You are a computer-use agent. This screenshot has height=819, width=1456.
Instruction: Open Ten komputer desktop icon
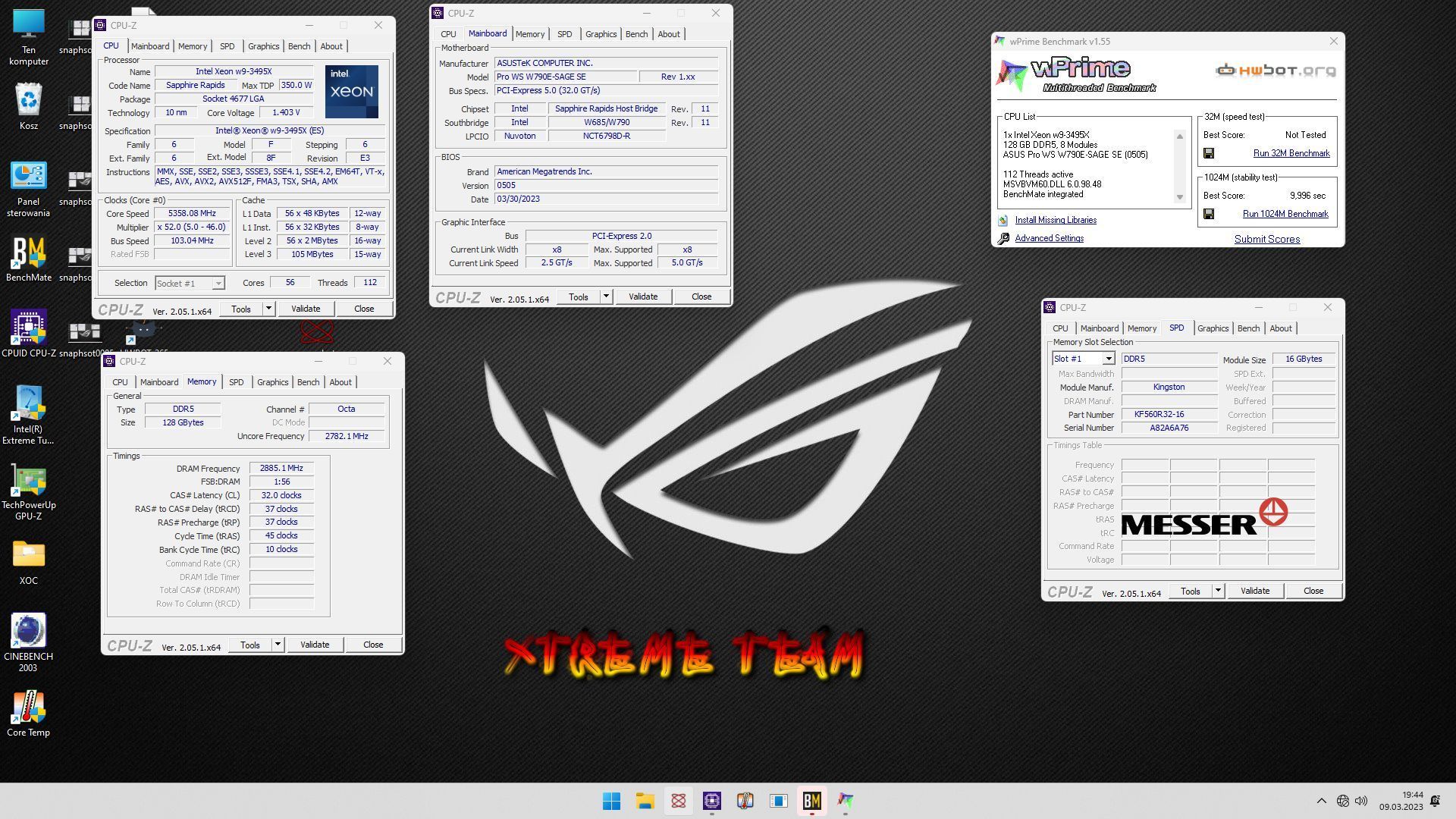click(x=29, y=36)
